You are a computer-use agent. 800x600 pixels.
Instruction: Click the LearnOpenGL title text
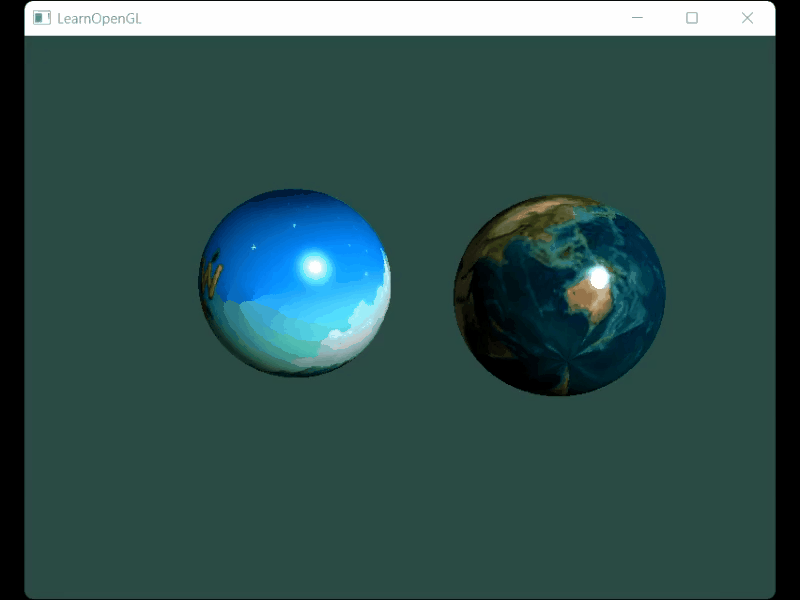[x=99, y=18]
